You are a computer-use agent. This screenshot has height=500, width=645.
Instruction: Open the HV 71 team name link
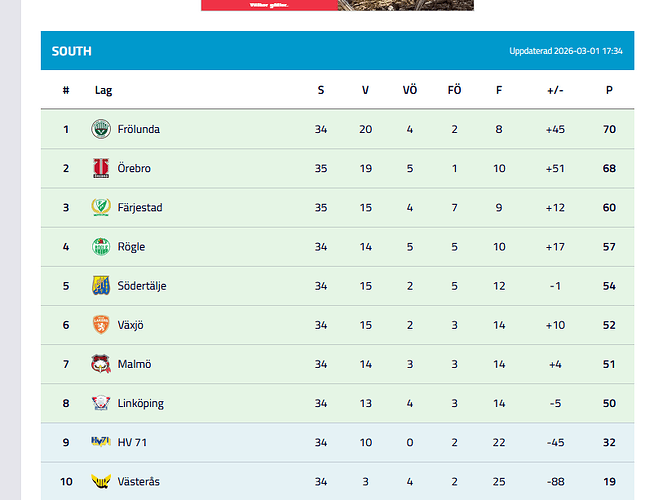133,442
